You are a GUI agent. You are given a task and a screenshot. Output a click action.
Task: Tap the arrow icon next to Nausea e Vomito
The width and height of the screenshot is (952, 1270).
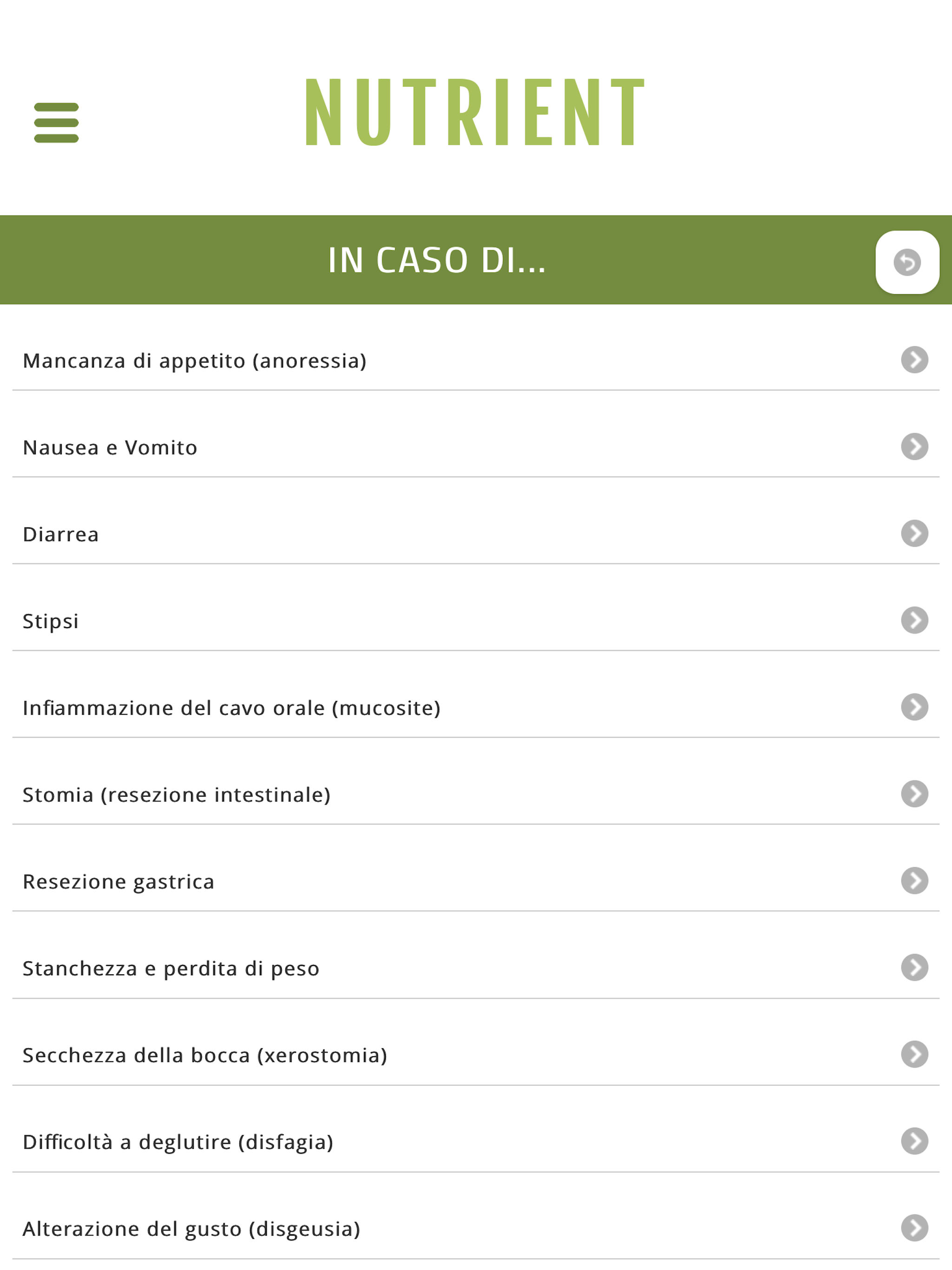point(915,446)
